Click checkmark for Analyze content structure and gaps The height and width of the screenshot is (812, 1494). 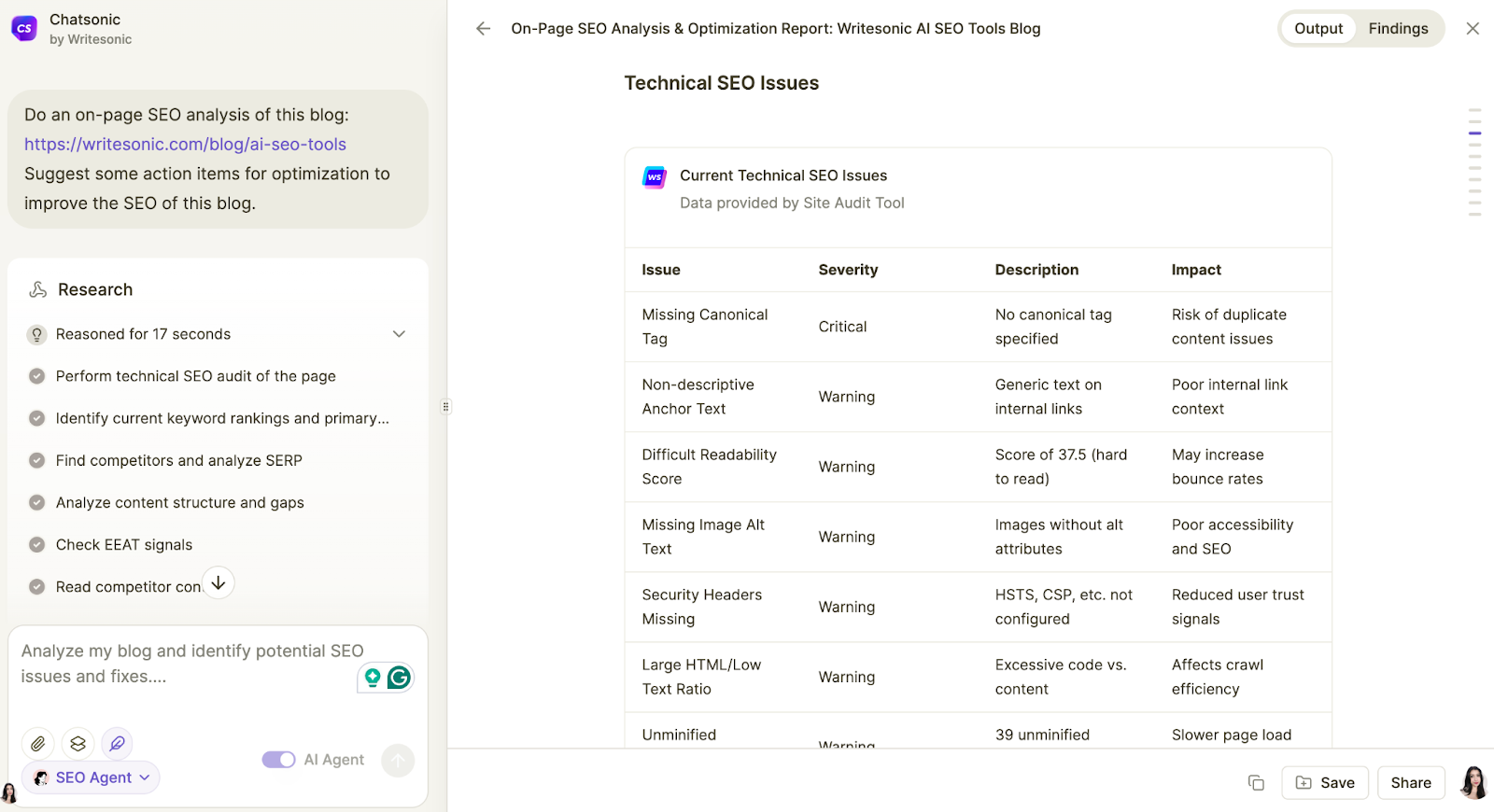click(x=36, y=502)
